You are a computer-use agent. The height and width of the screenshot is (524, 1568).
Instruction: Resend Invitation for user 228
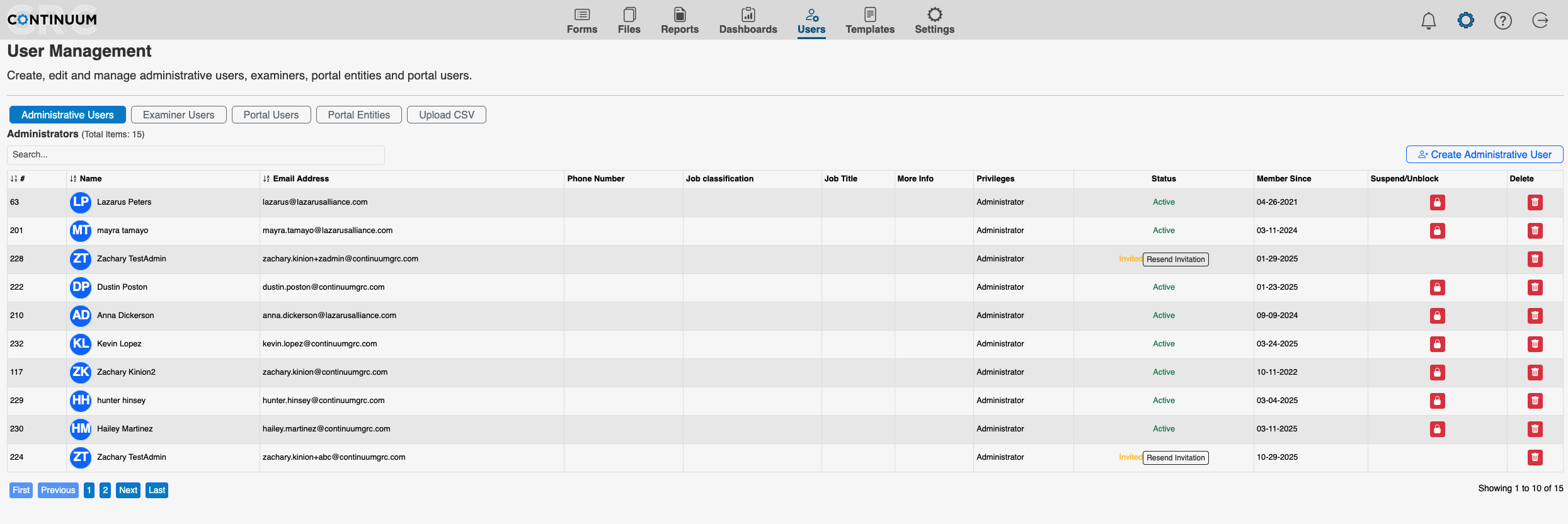coord(1175,259)
